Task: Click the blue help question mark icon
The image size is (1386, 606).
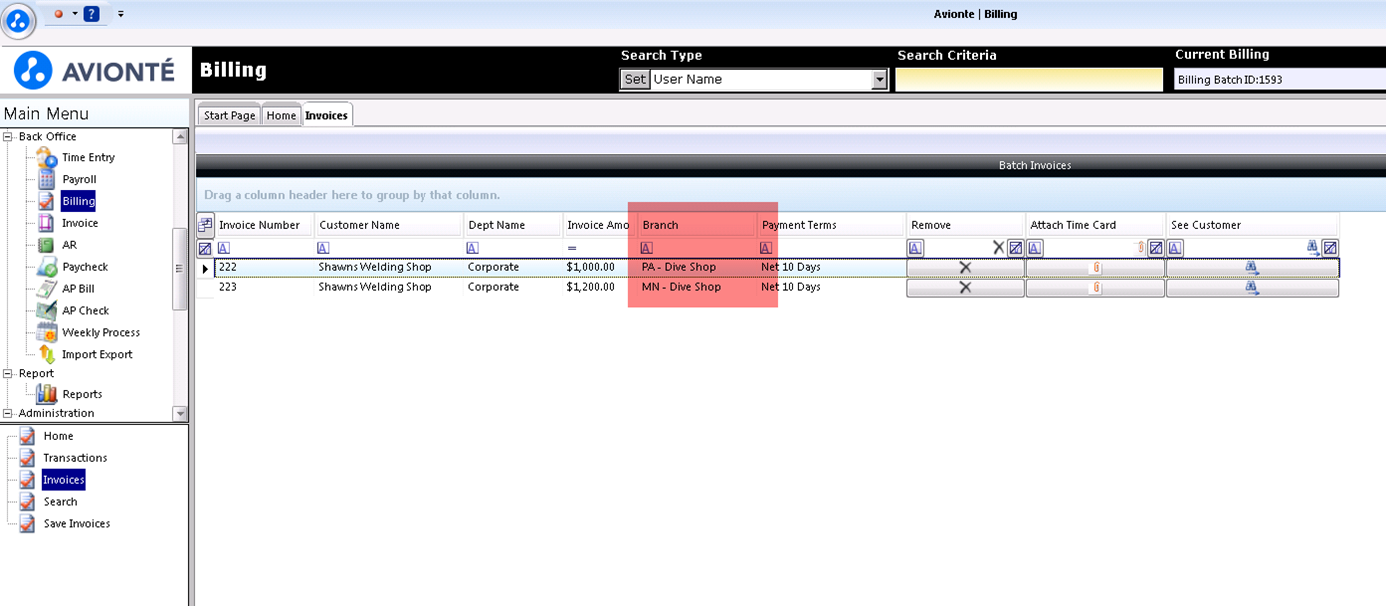Action: [91, 14]
